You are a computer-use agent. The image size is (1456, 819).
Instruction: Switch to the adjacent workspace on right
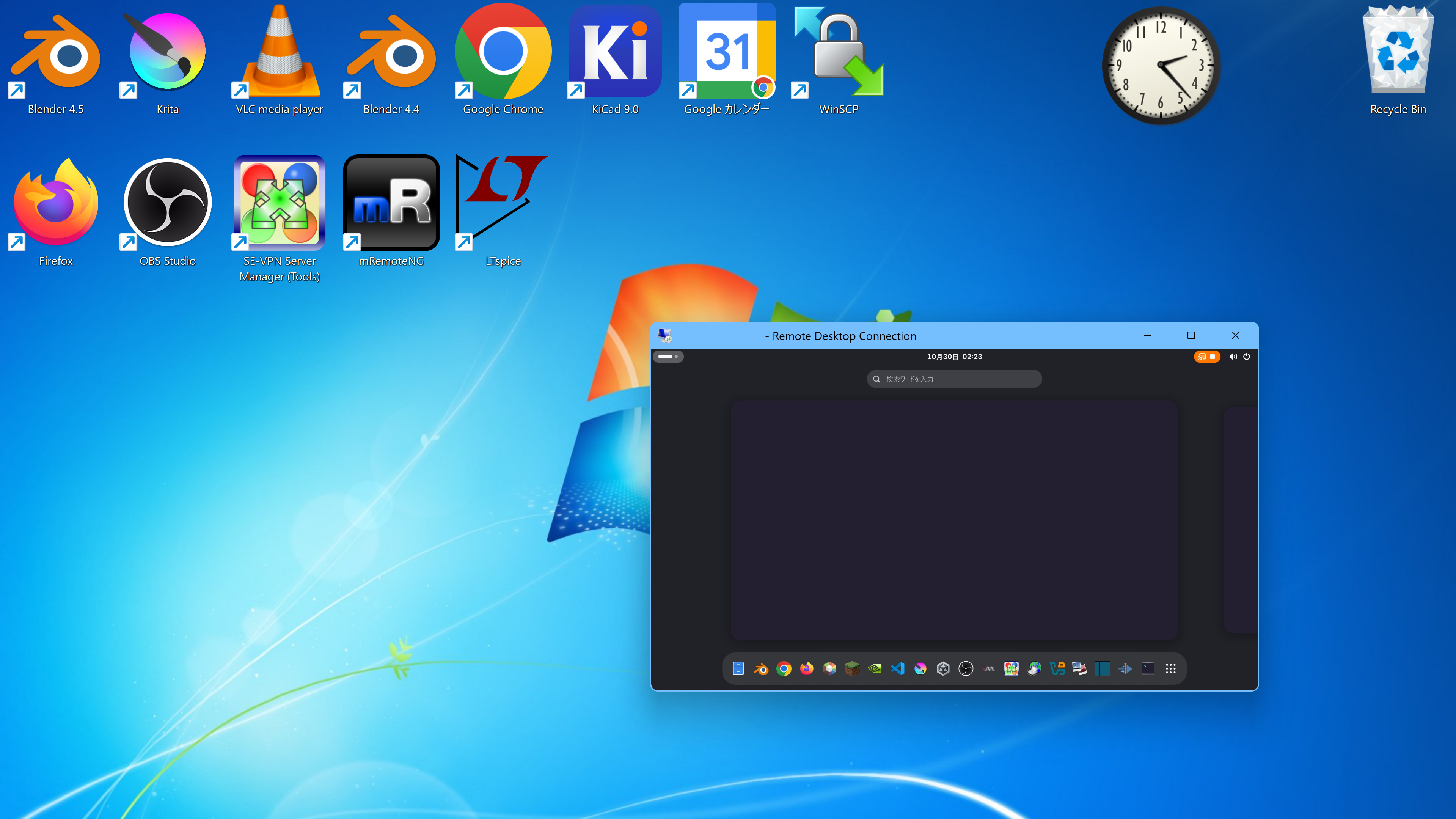pyautogui.click(x=1241, y=520)
